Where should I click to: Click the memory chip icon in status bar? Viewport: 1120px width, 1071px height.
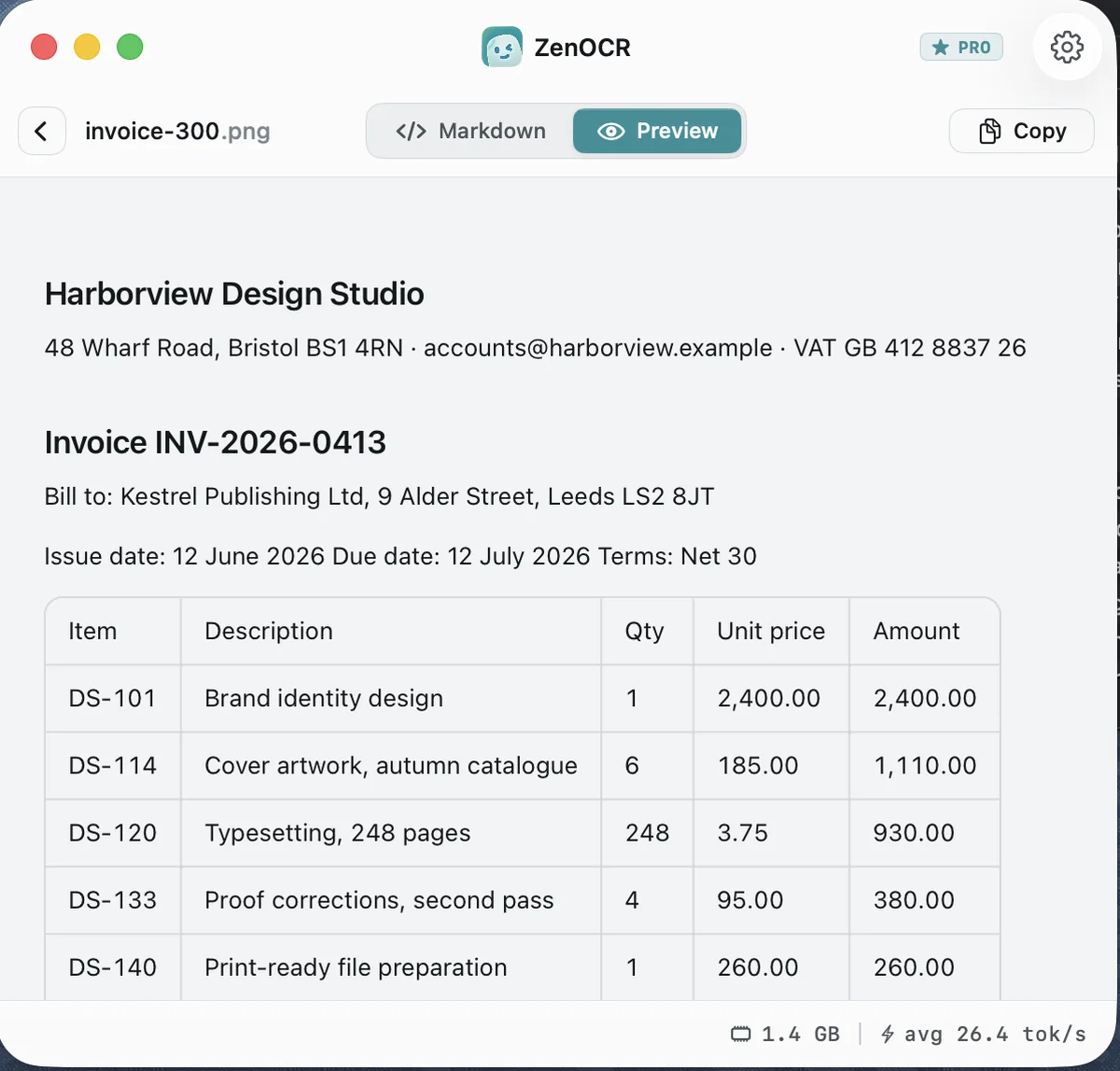coord(740,1034)
